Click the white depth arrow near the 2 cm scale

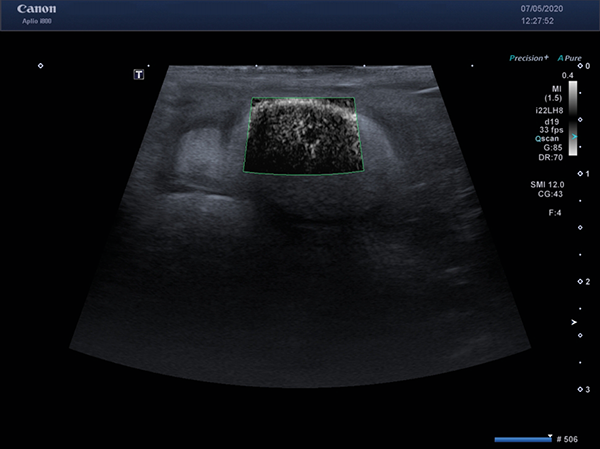[x=574, y=322]
